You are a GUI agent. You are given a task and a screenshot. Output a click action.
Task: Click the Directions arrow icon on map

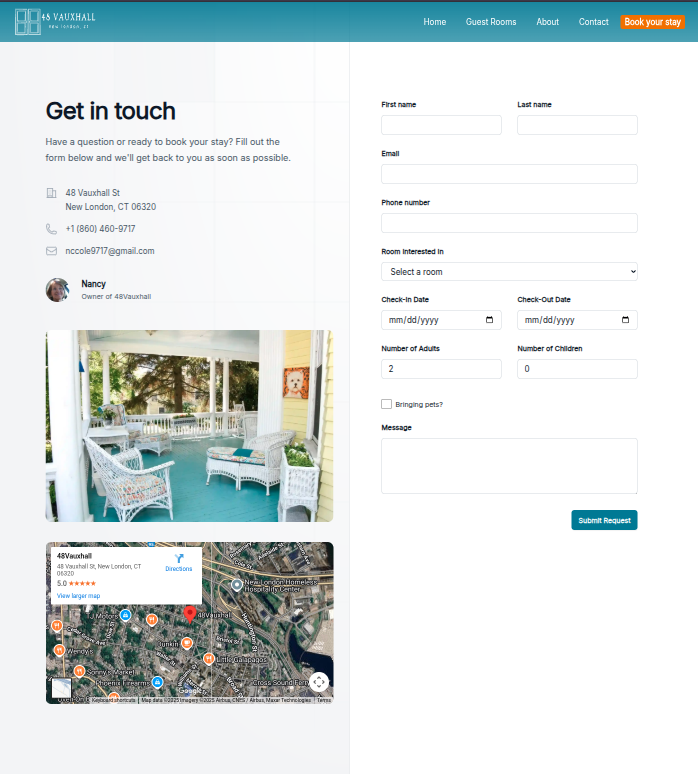[179, 558]
